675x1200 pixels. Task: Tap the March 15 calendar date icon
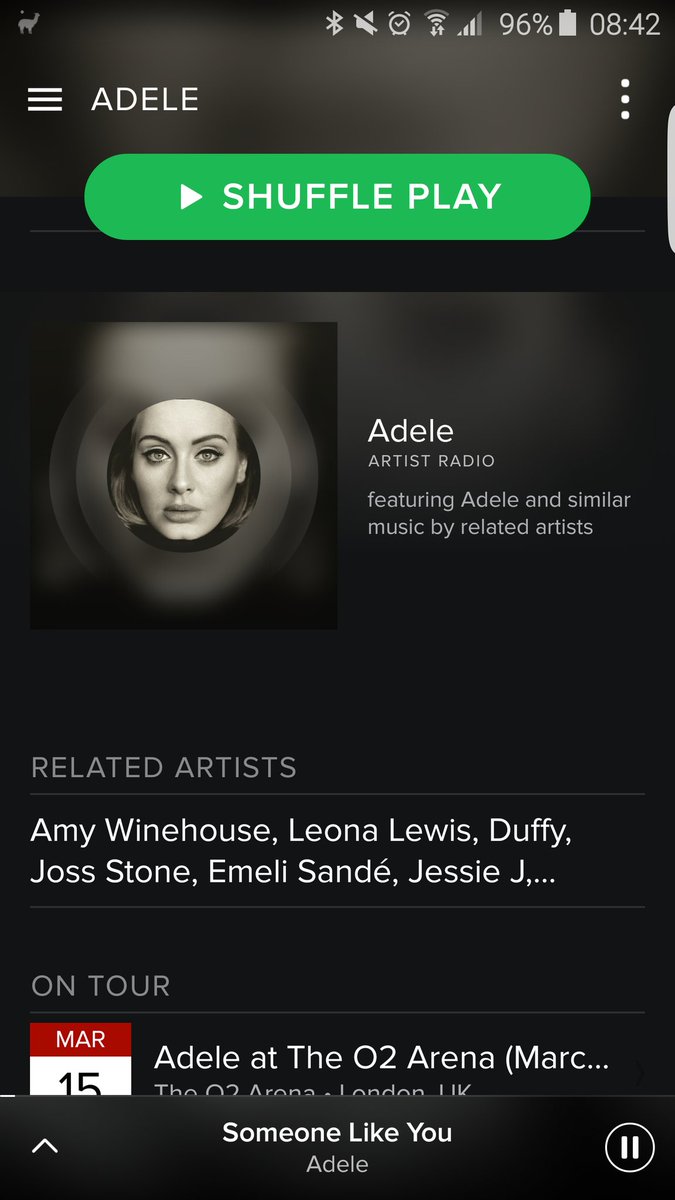80,1059
